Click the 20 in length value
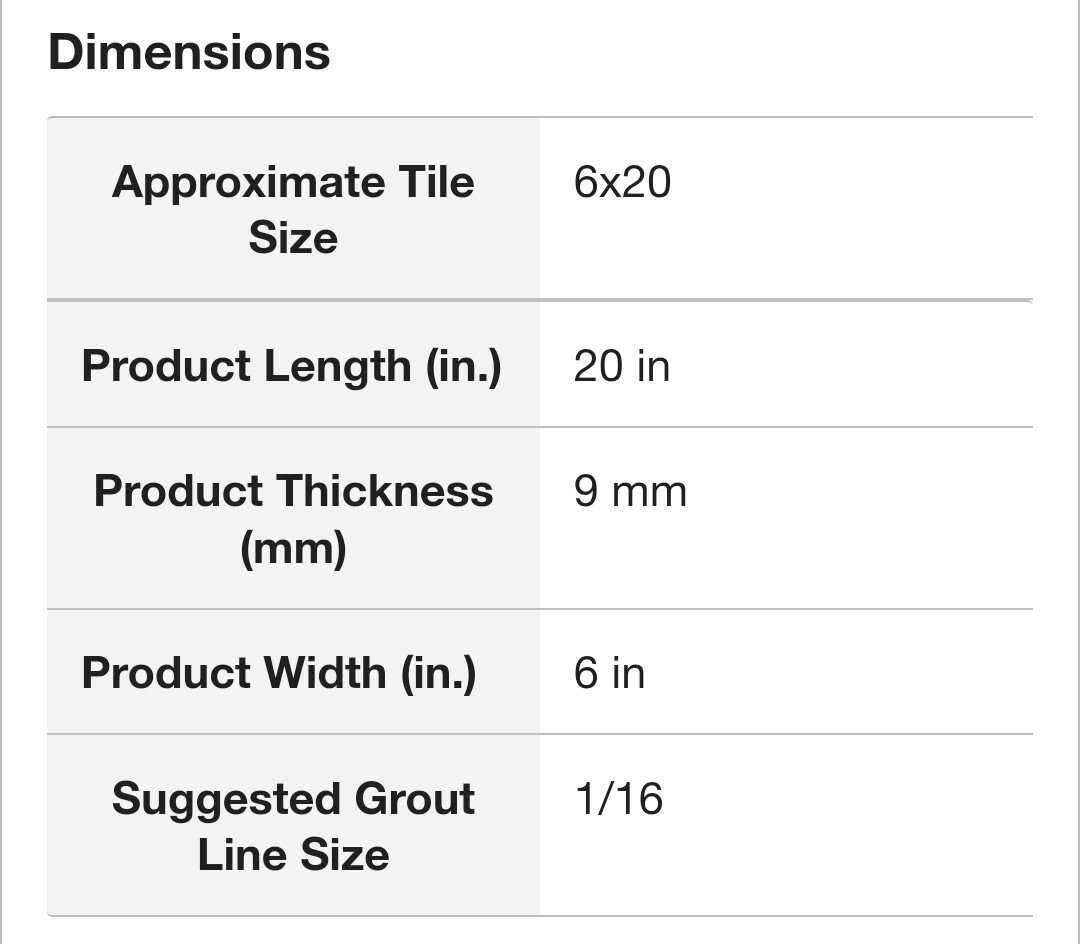1080x944 pixels. tap(621, 366)
